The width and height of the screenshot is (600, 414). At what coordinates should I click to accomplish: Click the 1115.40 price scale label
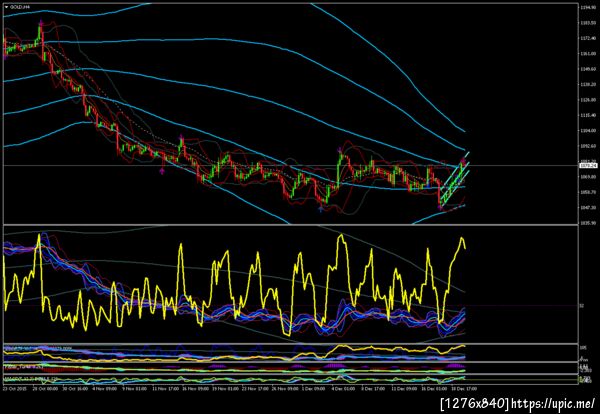click(x=586, y=115)
